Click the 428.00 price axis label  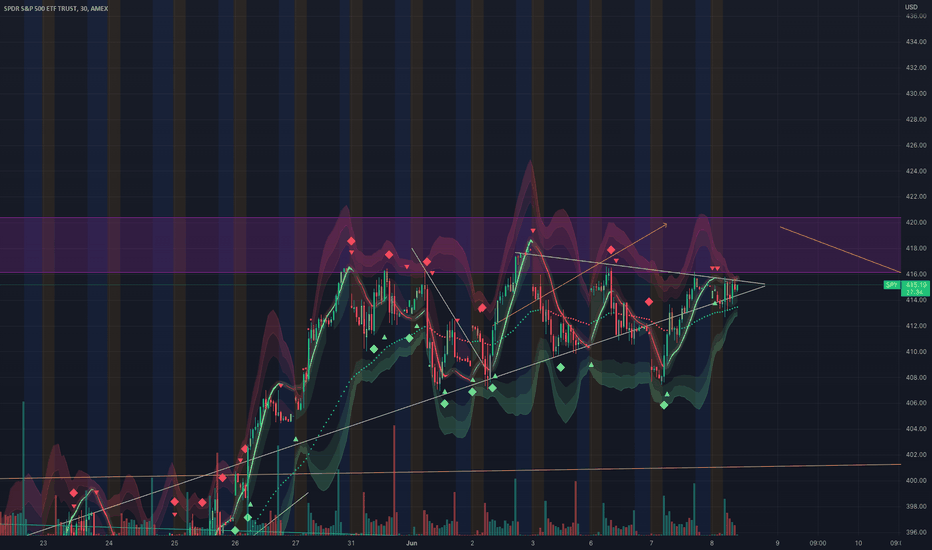(916, 120)
